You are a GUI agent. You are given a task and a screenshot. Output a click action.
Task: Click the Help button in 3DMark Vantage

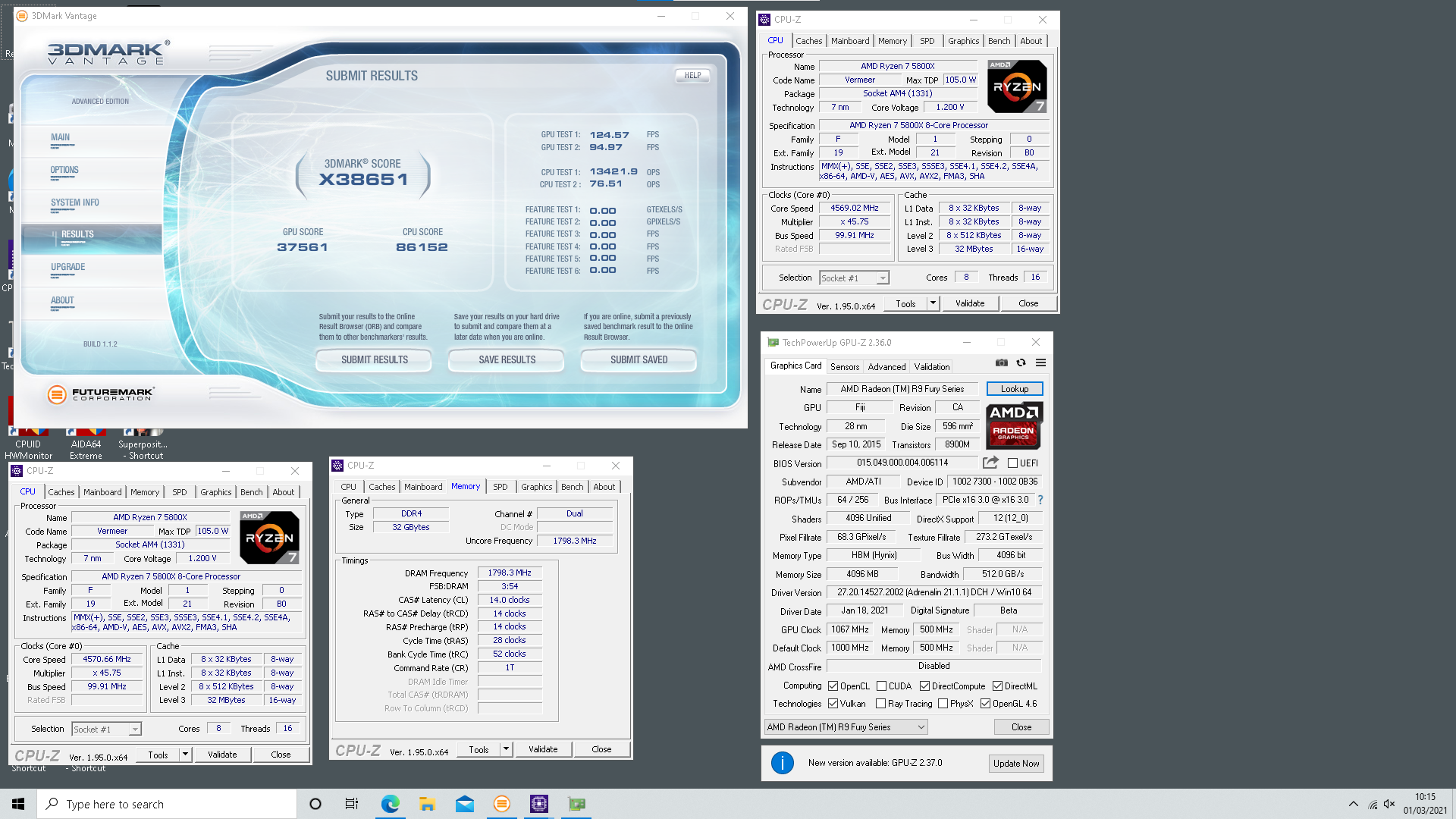click(692, 76)
